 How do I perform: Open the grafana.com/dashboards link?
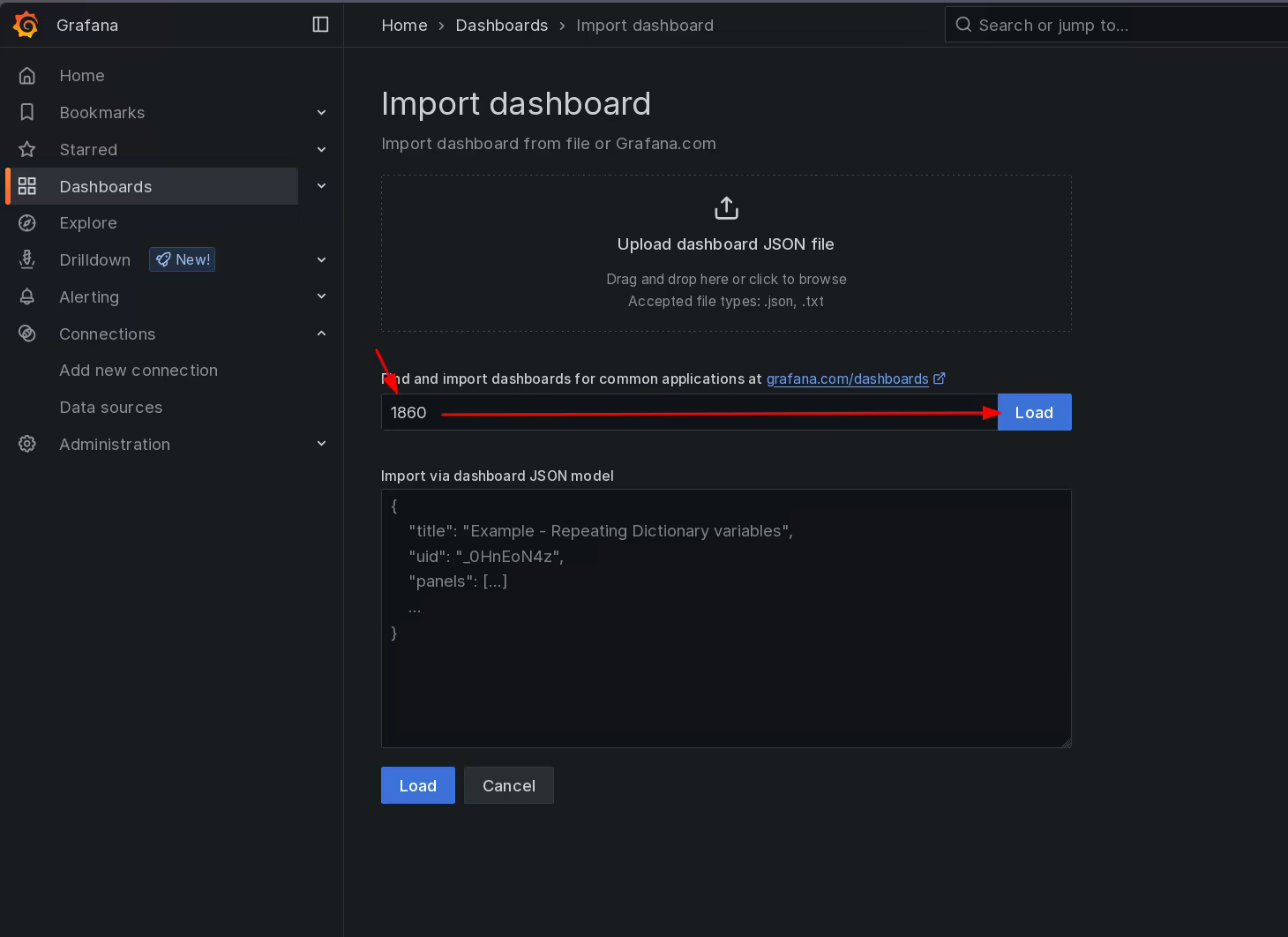pyautogui.click(x=847, y=379)
